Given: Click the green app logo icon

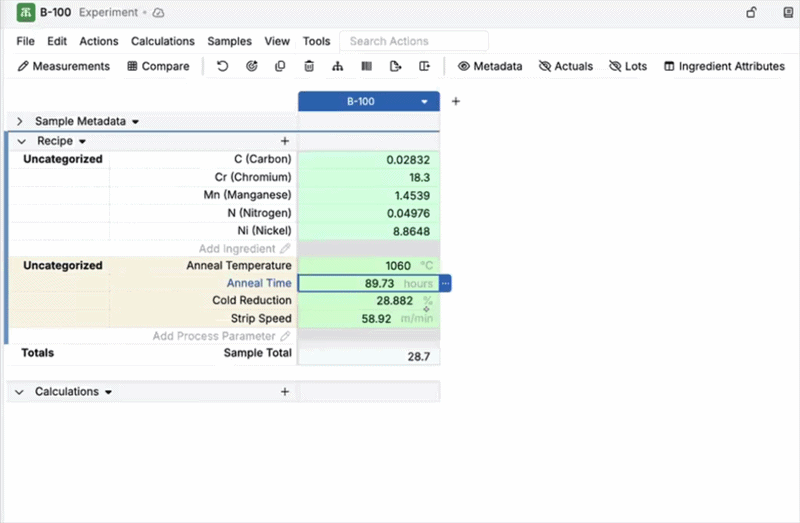Looking at the screenshot, I should (26, 12).
